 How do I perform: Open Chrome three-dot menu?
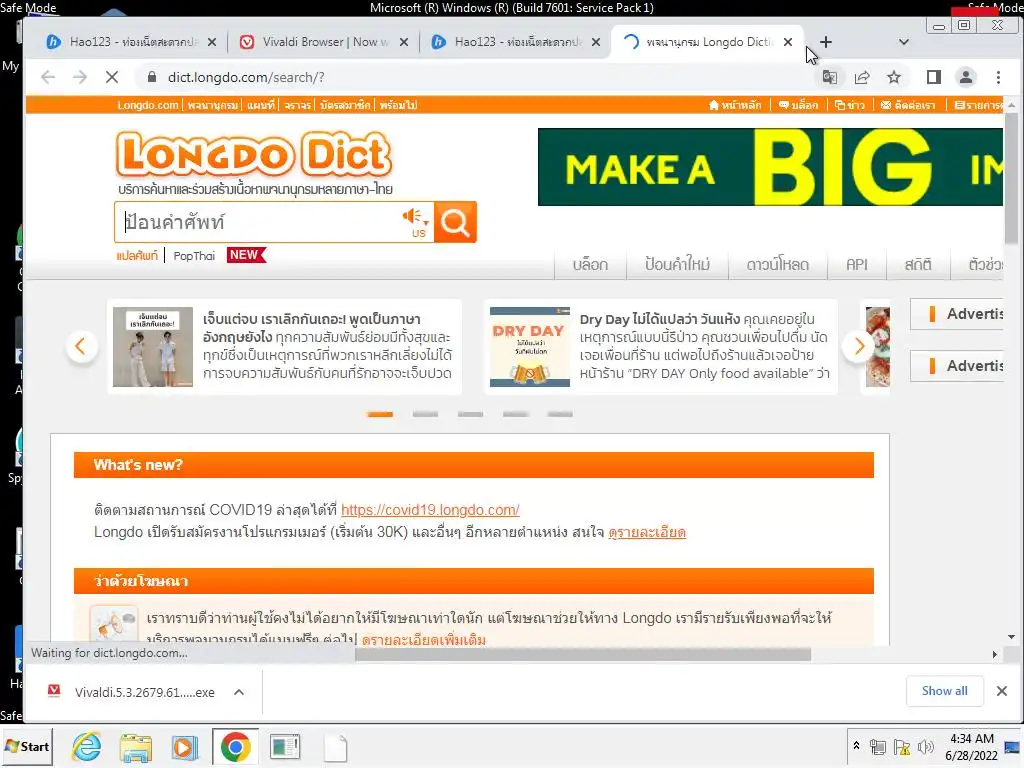998,77
